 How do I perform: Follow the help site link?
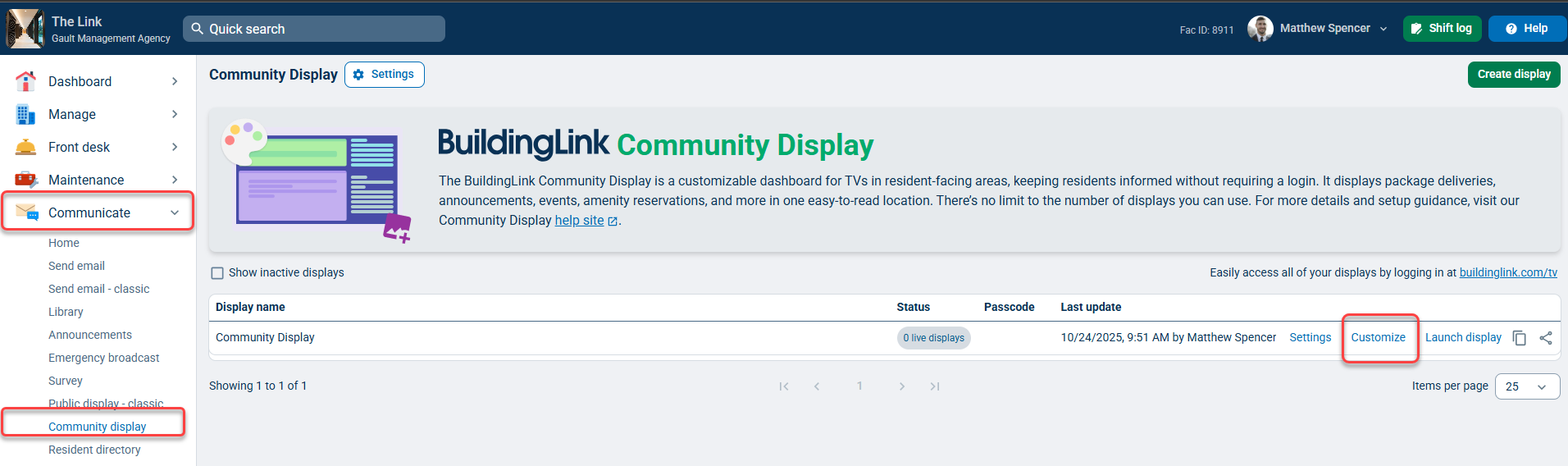[x=579, y=220]
